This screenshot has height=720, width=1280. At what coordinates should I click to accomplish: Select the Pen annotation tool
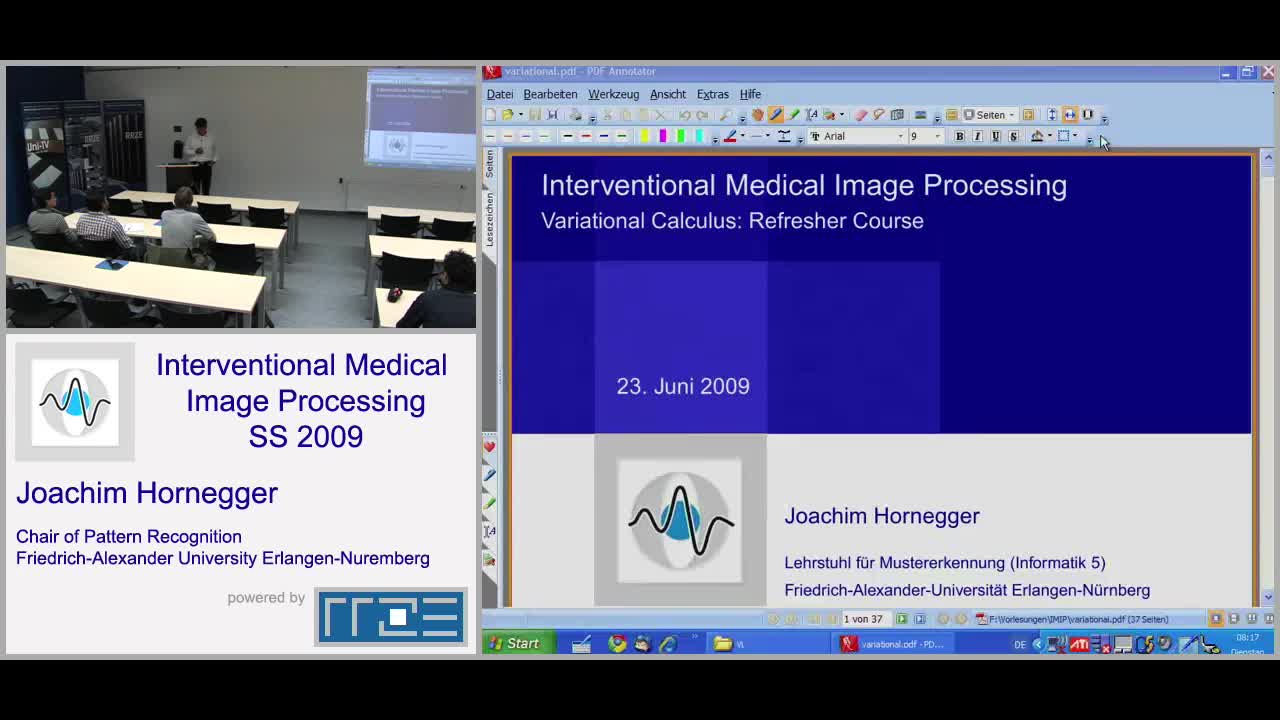776,113
